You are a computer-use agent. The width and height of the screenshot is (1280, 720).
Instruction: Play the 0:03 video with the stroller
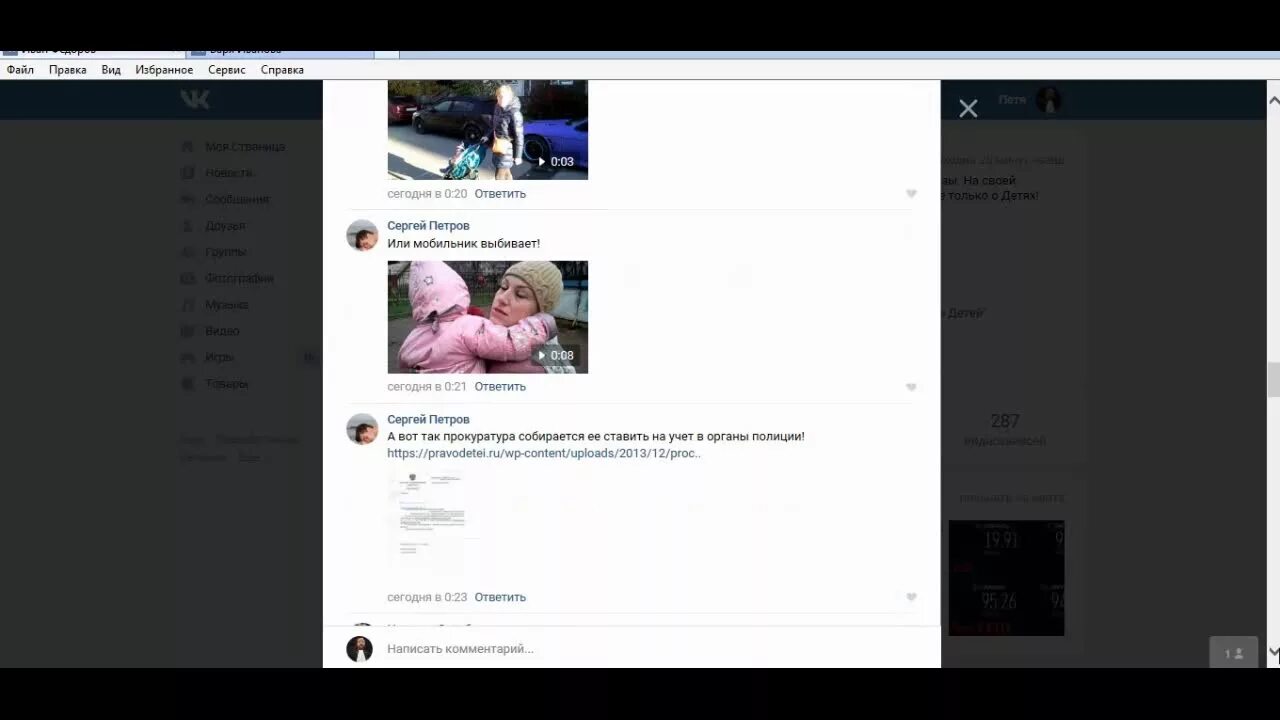click(x=488, y=130)
